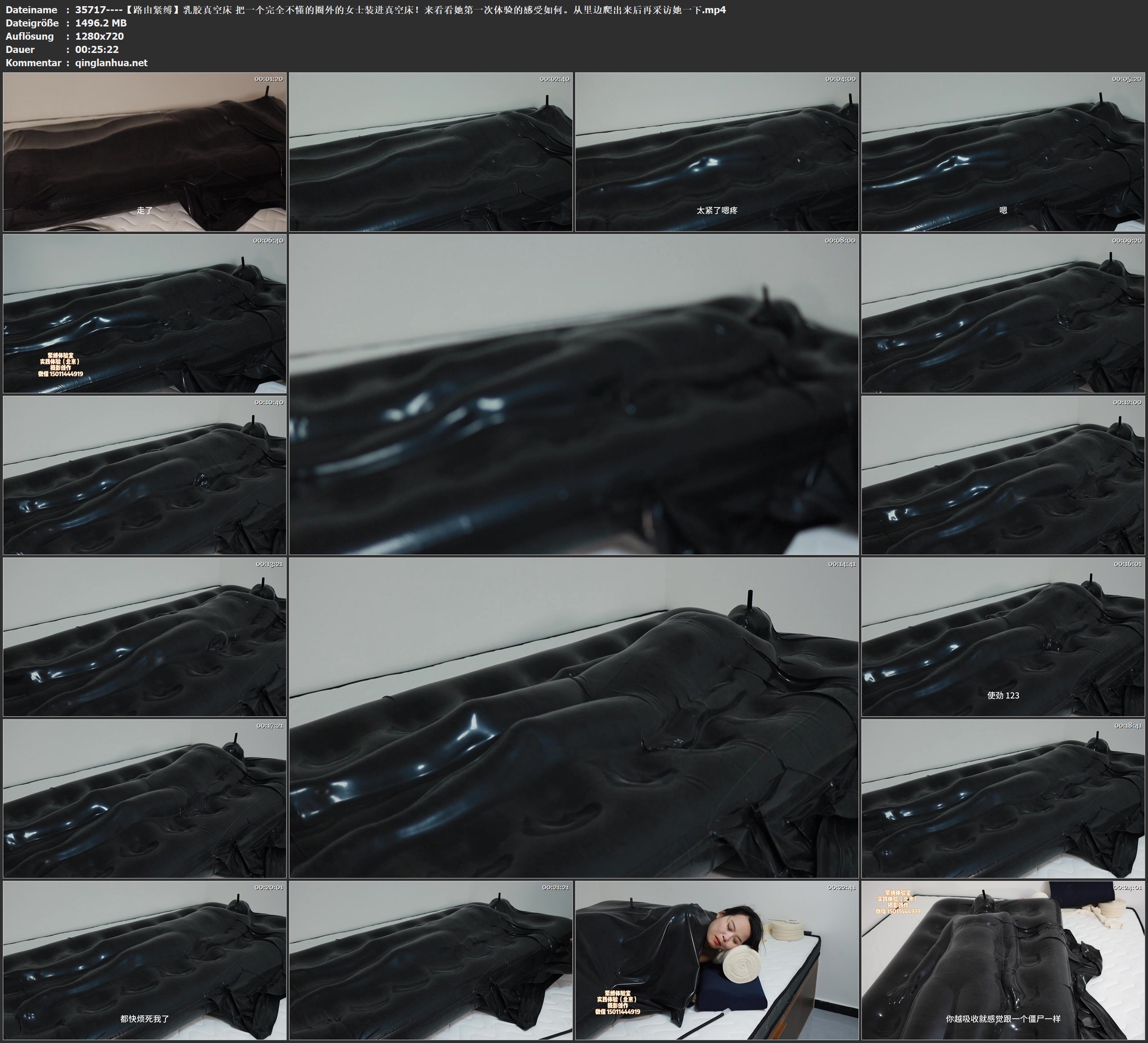The width and height of the screenshot is (1148, 1043).
Task: Open the thumbnail at 00:13:21
Action: 145,636
